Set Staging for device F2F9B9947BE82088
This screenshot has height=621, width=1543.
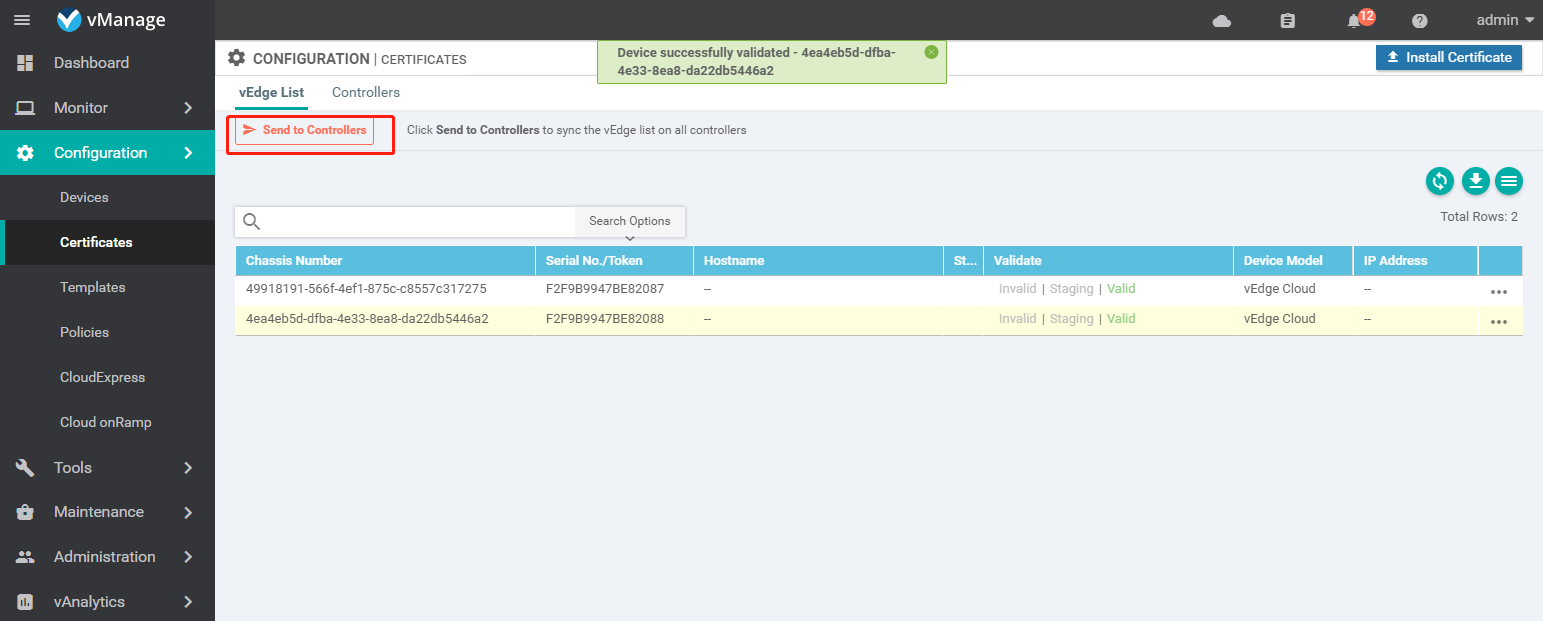[1071, 319]
